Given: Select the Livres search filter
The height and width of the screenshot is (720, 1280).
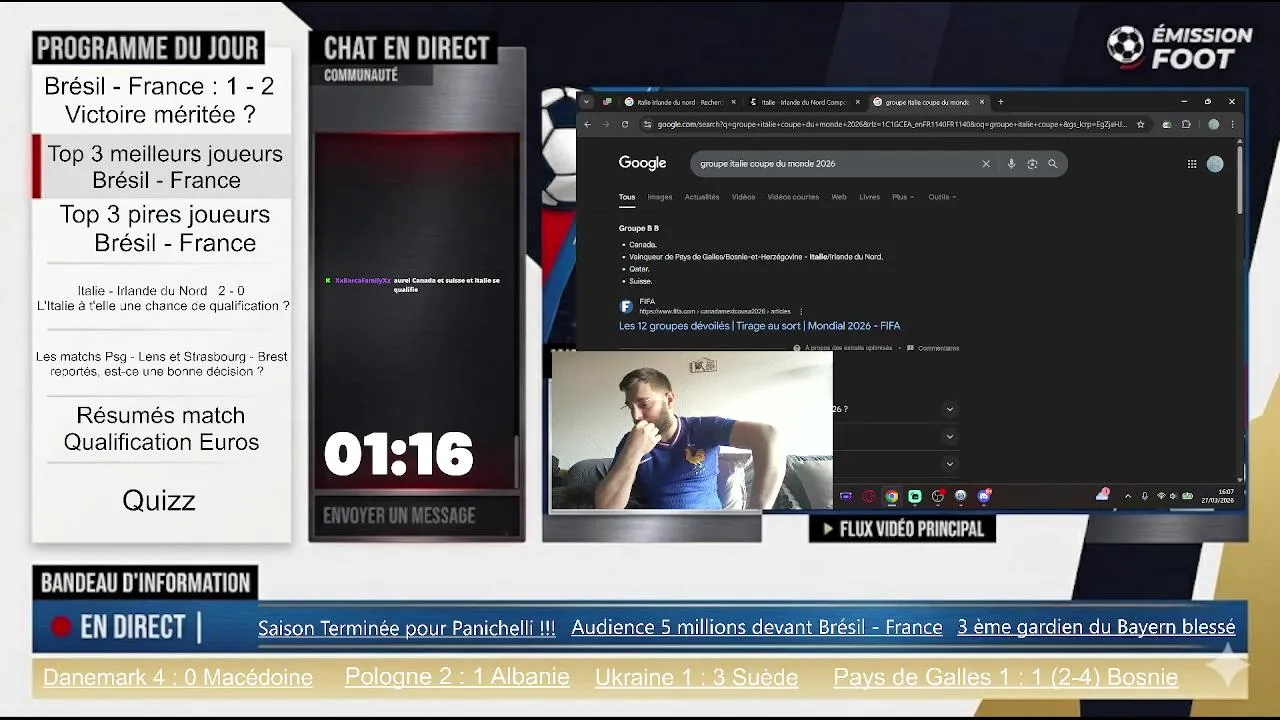Looking at the screenshot, I should (870, 197).
